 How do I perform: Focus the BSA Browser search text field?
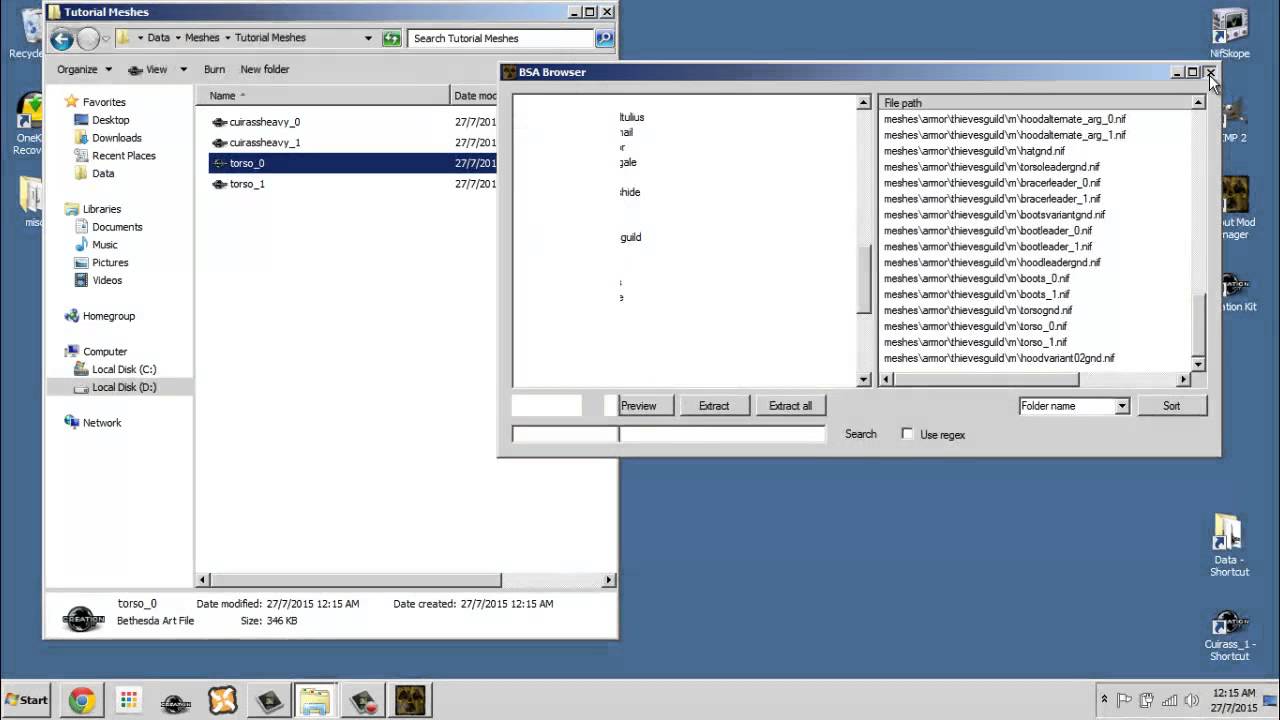click(x=668, y=434)
